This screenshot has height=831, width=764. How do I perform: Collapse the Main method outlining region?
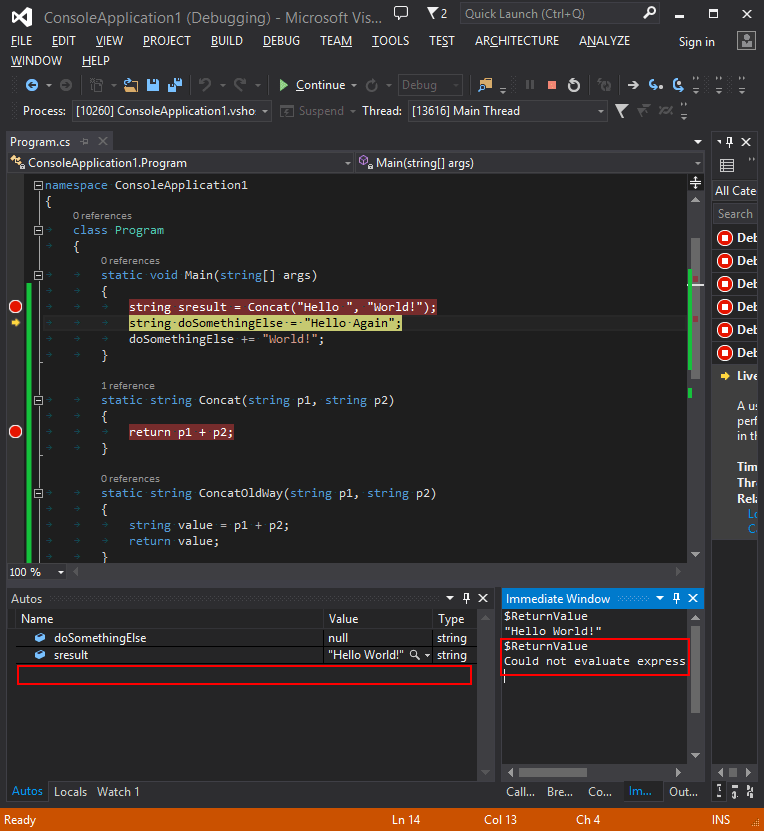(38, 275)
